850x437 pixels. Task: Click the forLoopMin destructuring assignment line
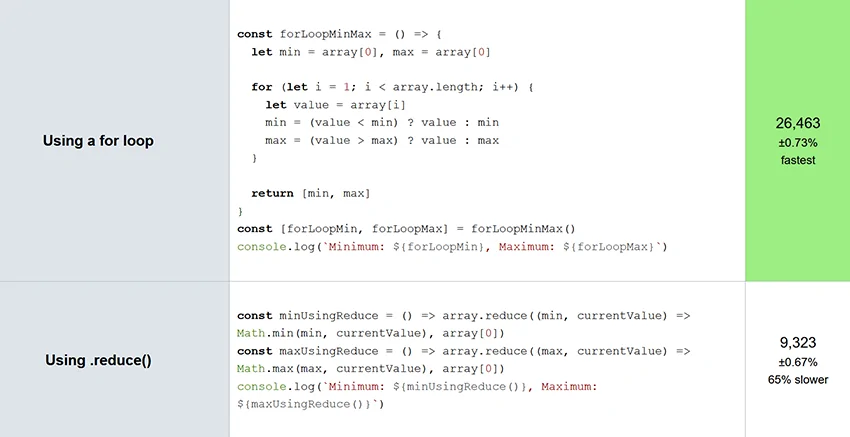pyautogui.click(x=407, y=228)
